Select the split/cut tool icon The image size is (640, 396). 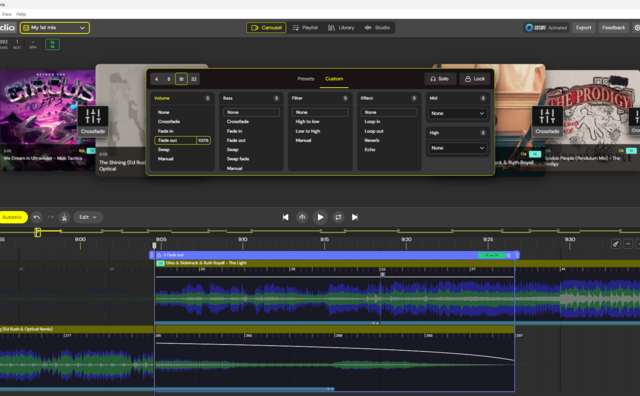pyautogui.click(x=64, y=217)
